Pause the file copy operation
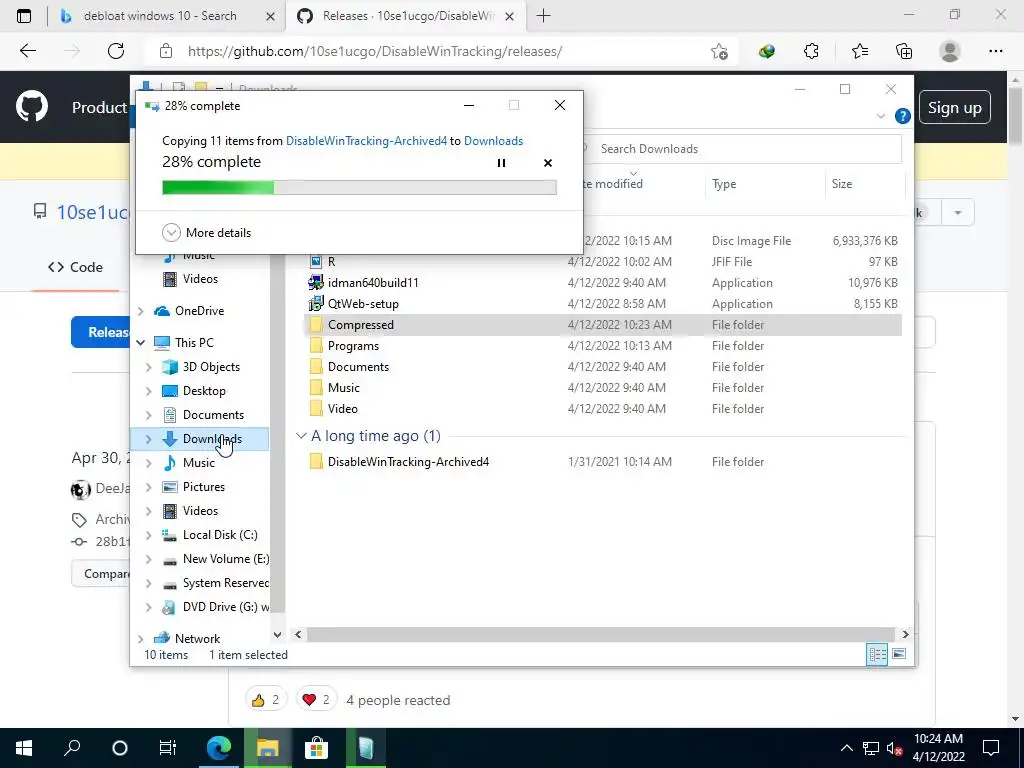Image resolution: width=1024 pixels, height=768 pixels. pos(501,163)
